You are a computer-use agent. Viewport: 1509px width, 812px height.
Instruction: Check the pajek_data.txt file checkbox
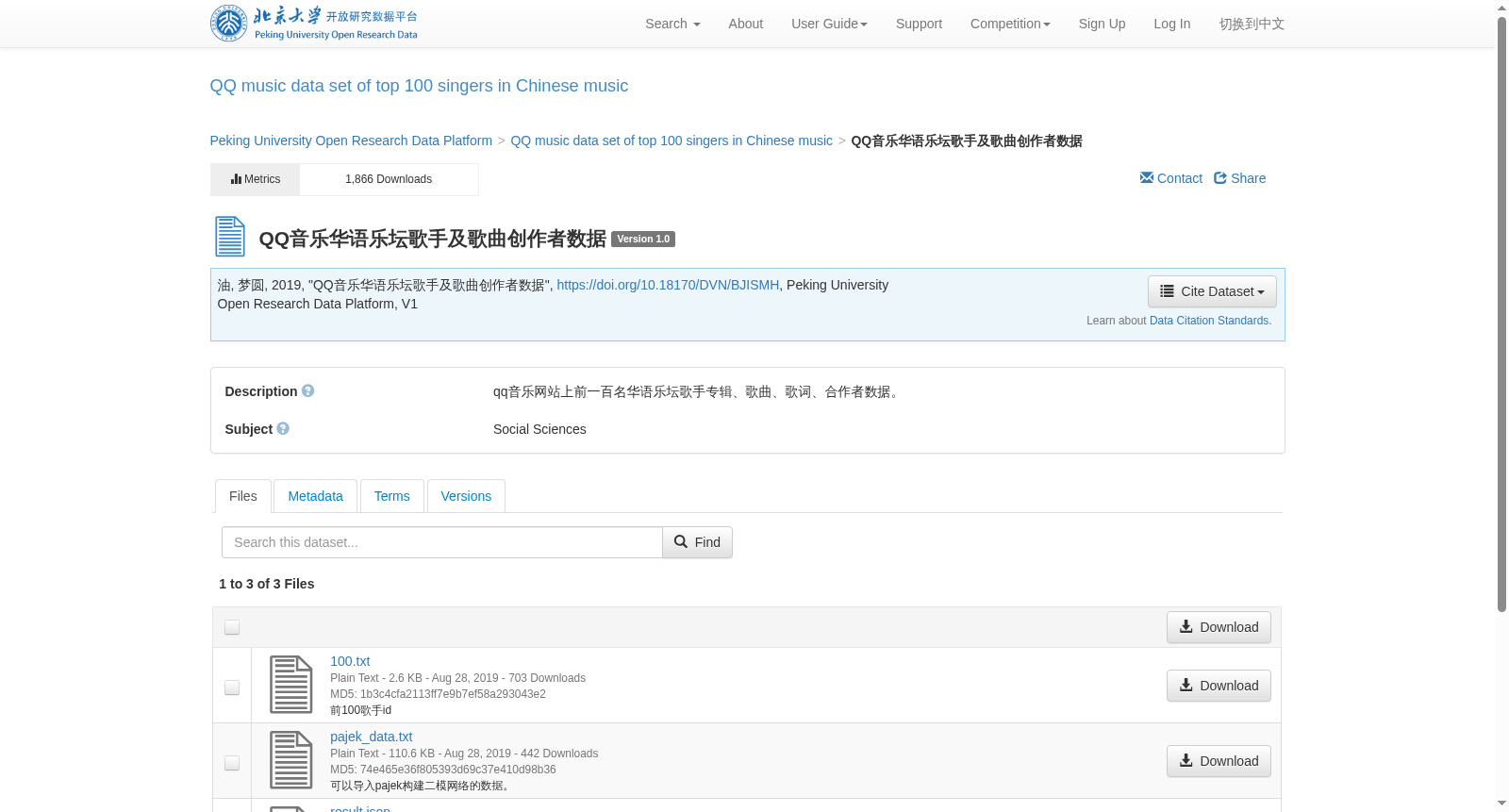tap(232, 763)
